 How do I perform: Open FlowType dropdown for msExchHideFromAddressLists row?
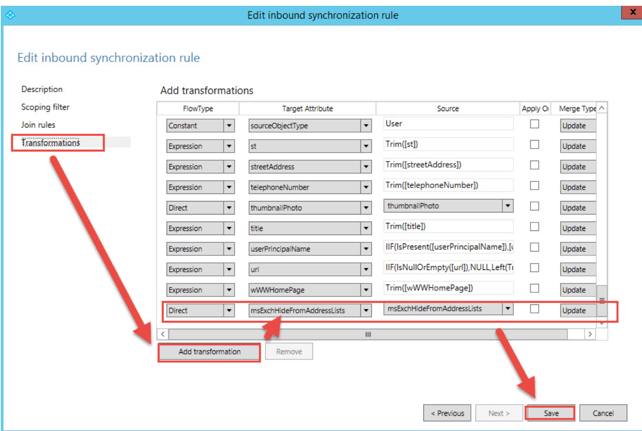click(229, 311)
